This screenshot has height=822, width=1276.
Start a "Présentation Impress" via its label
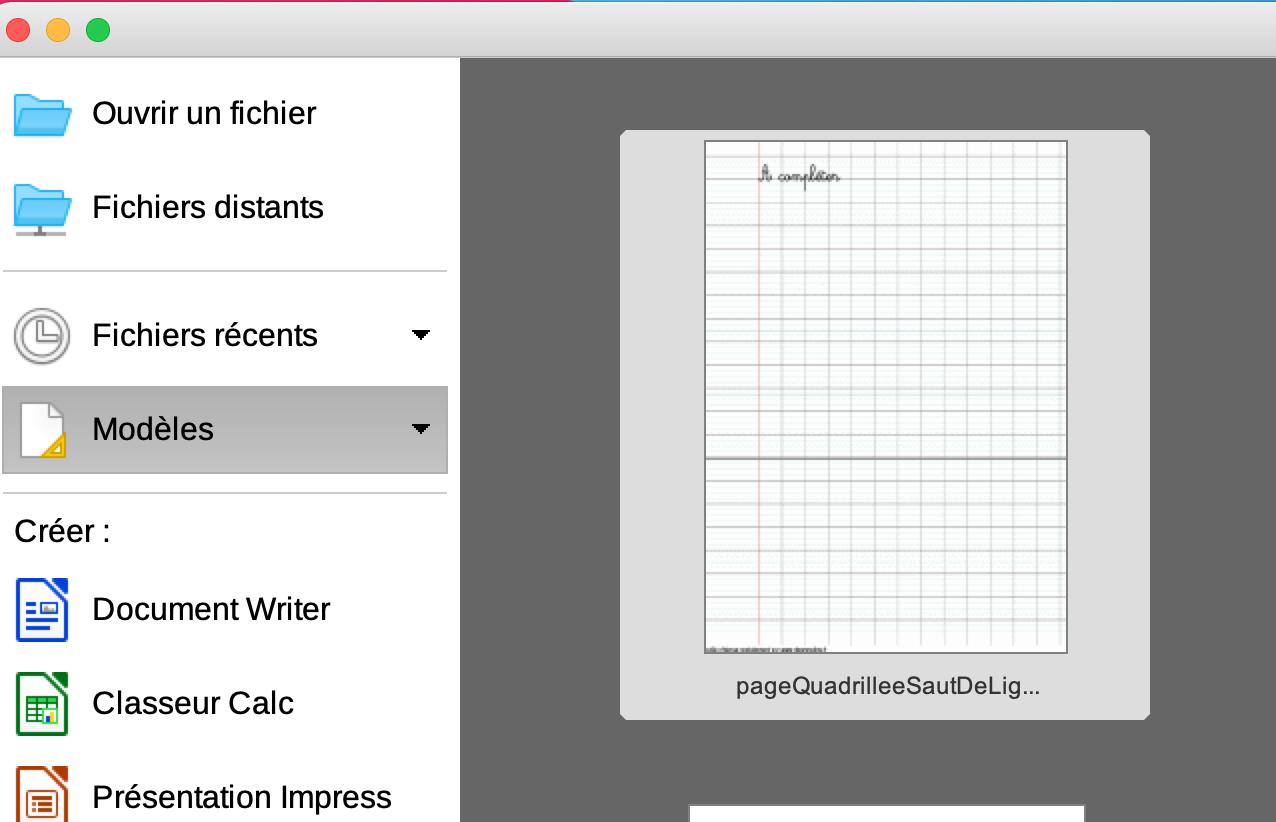click(242, 797)
